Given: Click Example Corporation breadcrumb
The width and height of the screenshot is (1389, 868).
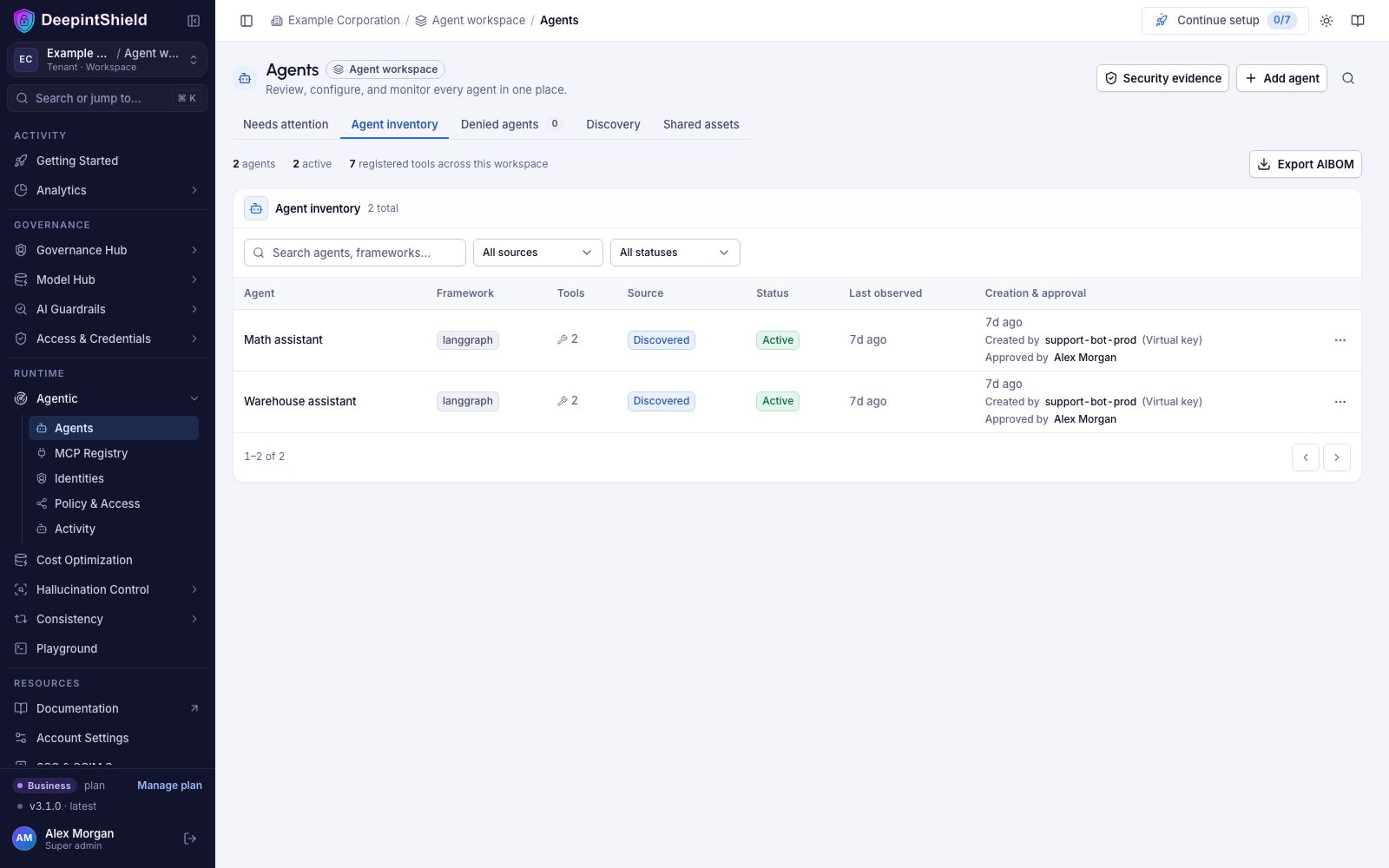Looking at the screenshot, I should click(x=335, y=20).
